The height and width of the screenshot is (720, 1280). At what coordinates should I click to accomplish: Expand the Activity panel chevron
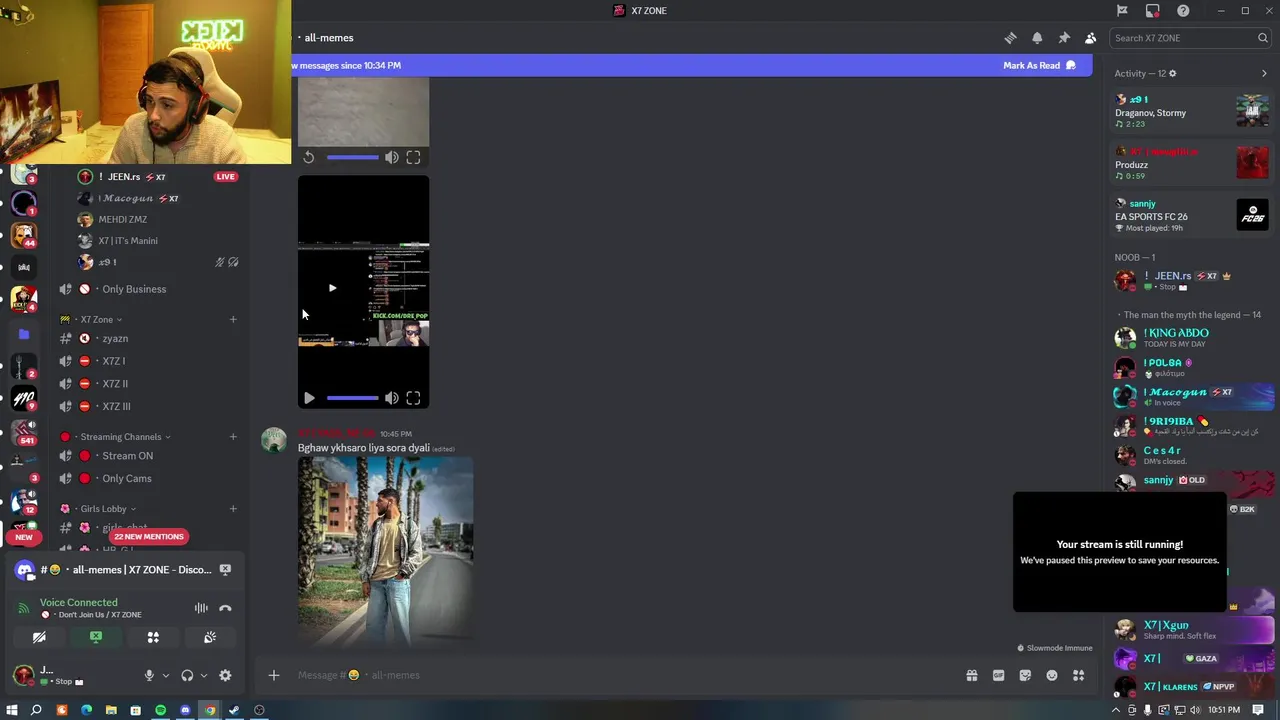click(1264, 73)
